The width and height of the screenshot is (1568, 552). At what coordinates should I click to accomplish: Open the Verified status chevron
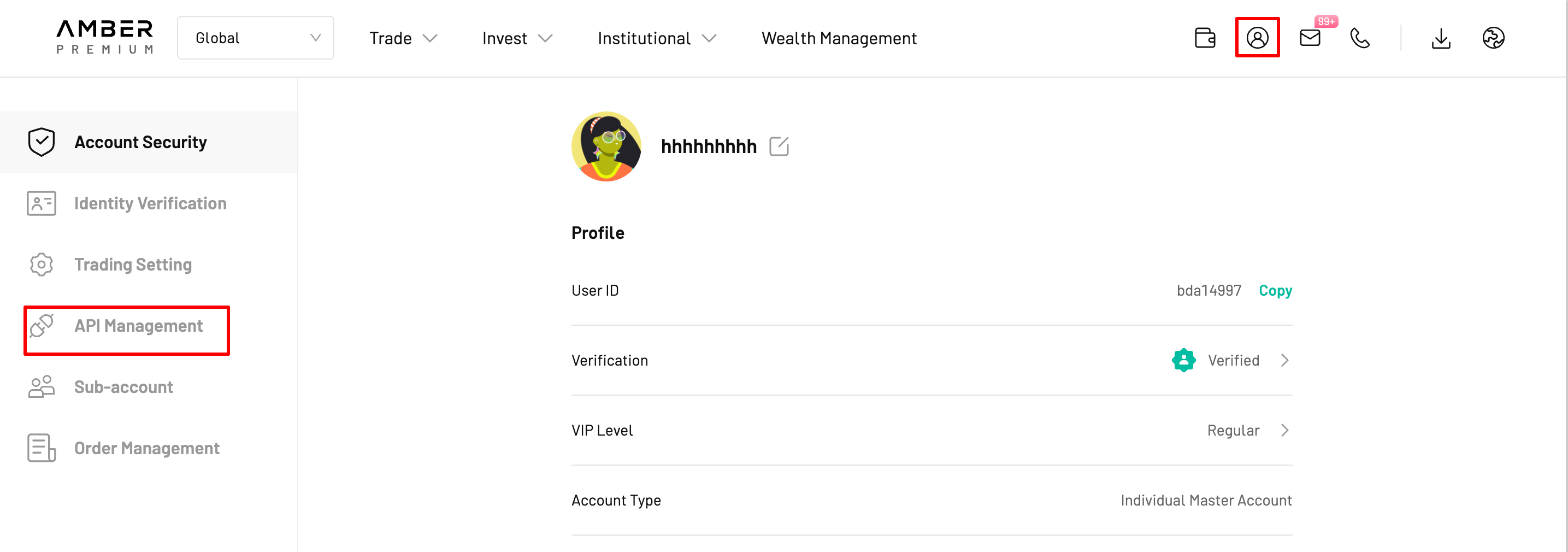pyautogui.click(x=1284, y=360)
